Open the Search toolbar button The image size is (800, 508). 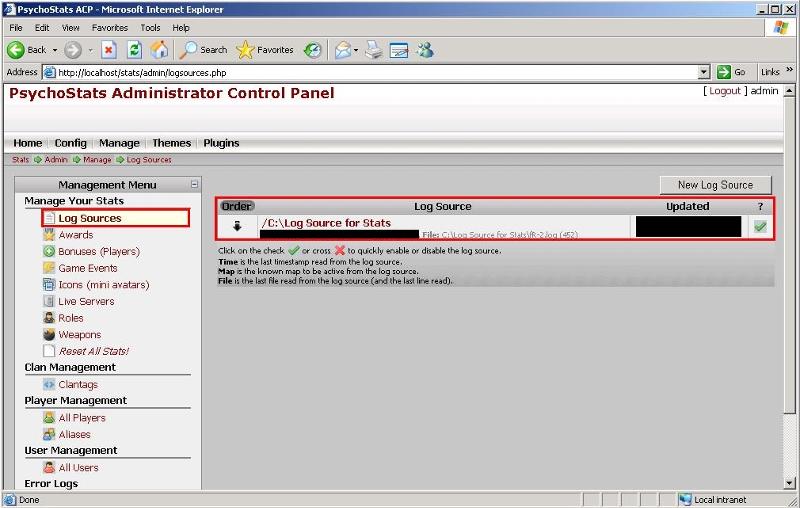pos(203,50)
